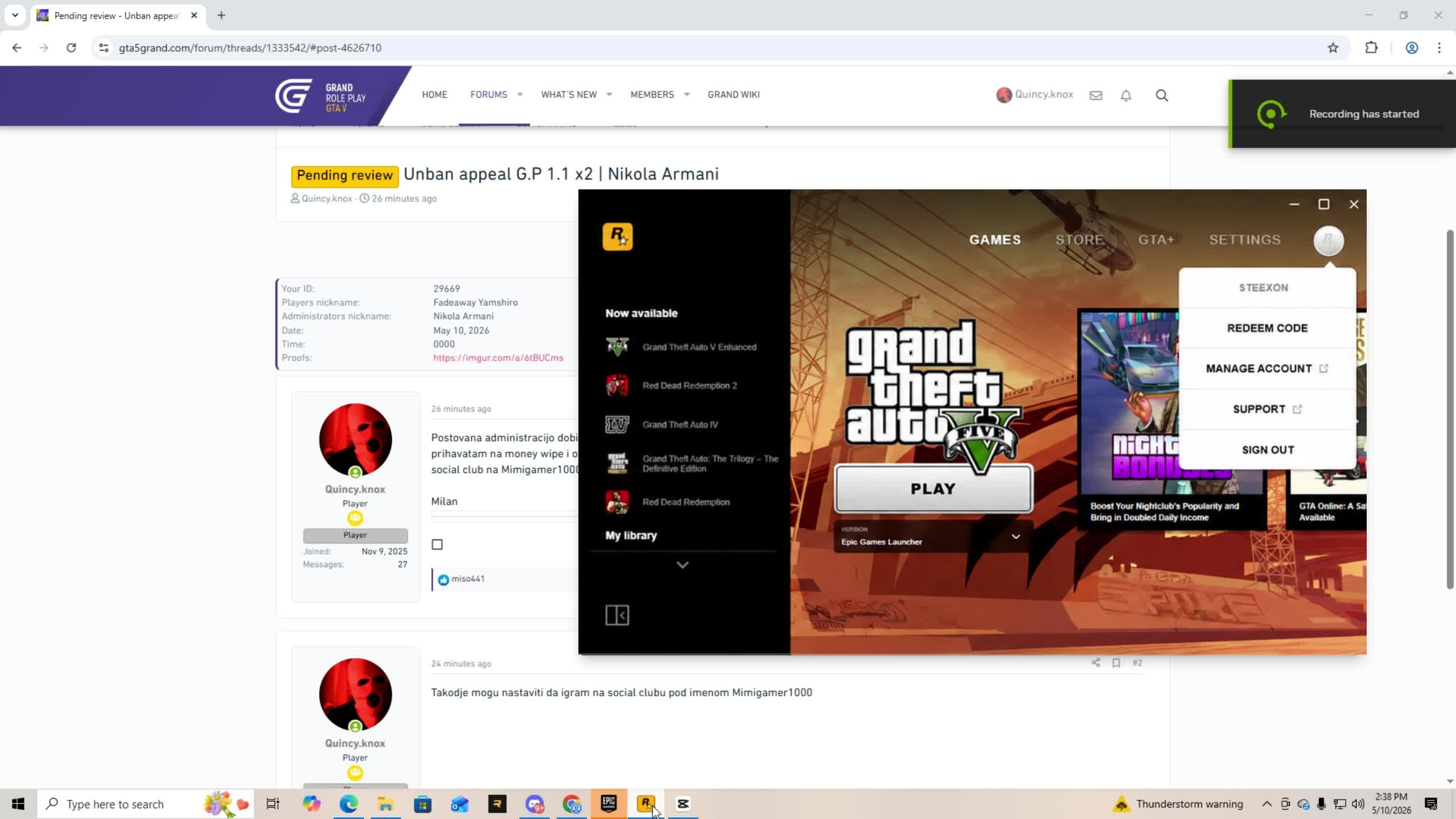Reload the forum page
This screenshot has width=1456, height=819.
[71, 48]
